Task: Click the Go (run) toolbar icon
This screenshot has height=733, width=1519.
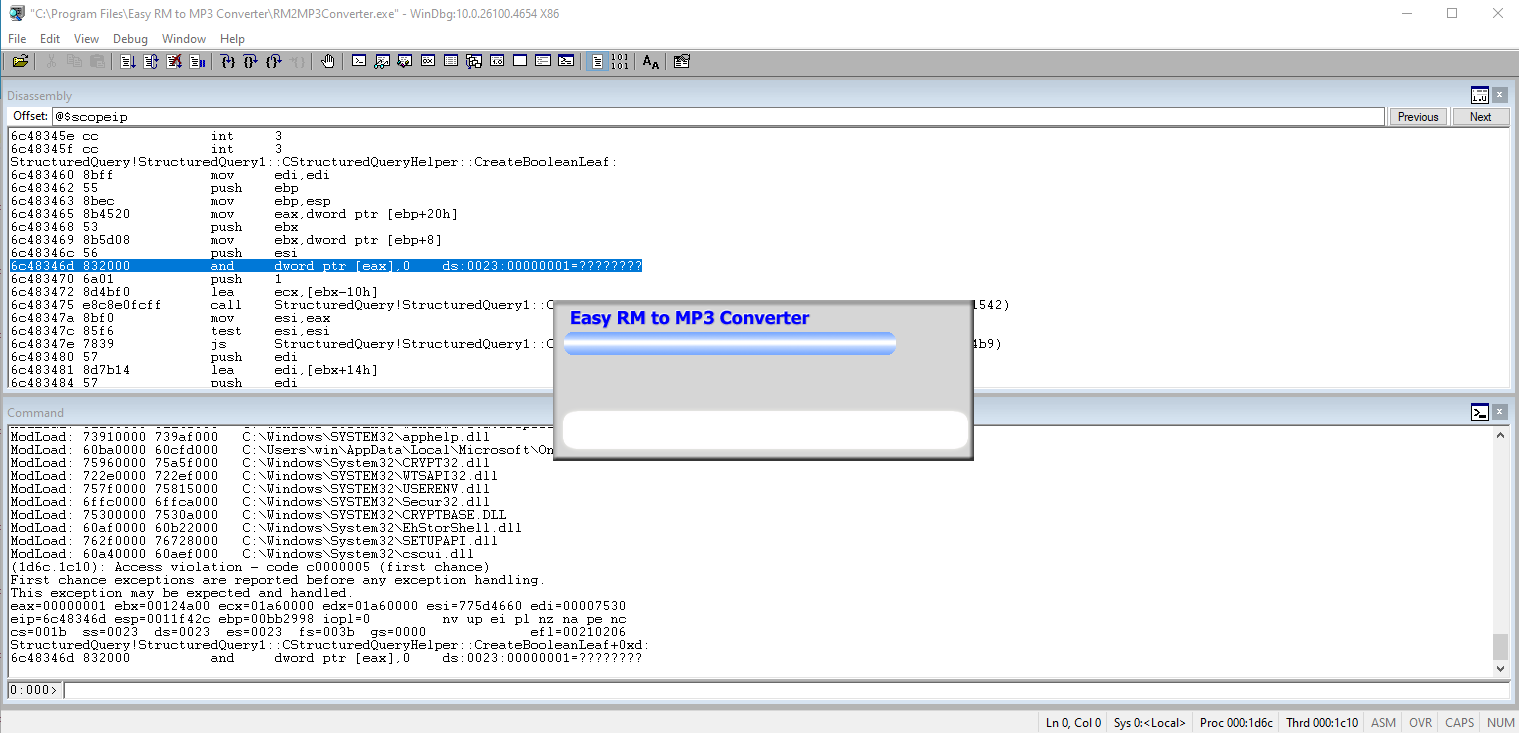Action: (128, 62)
